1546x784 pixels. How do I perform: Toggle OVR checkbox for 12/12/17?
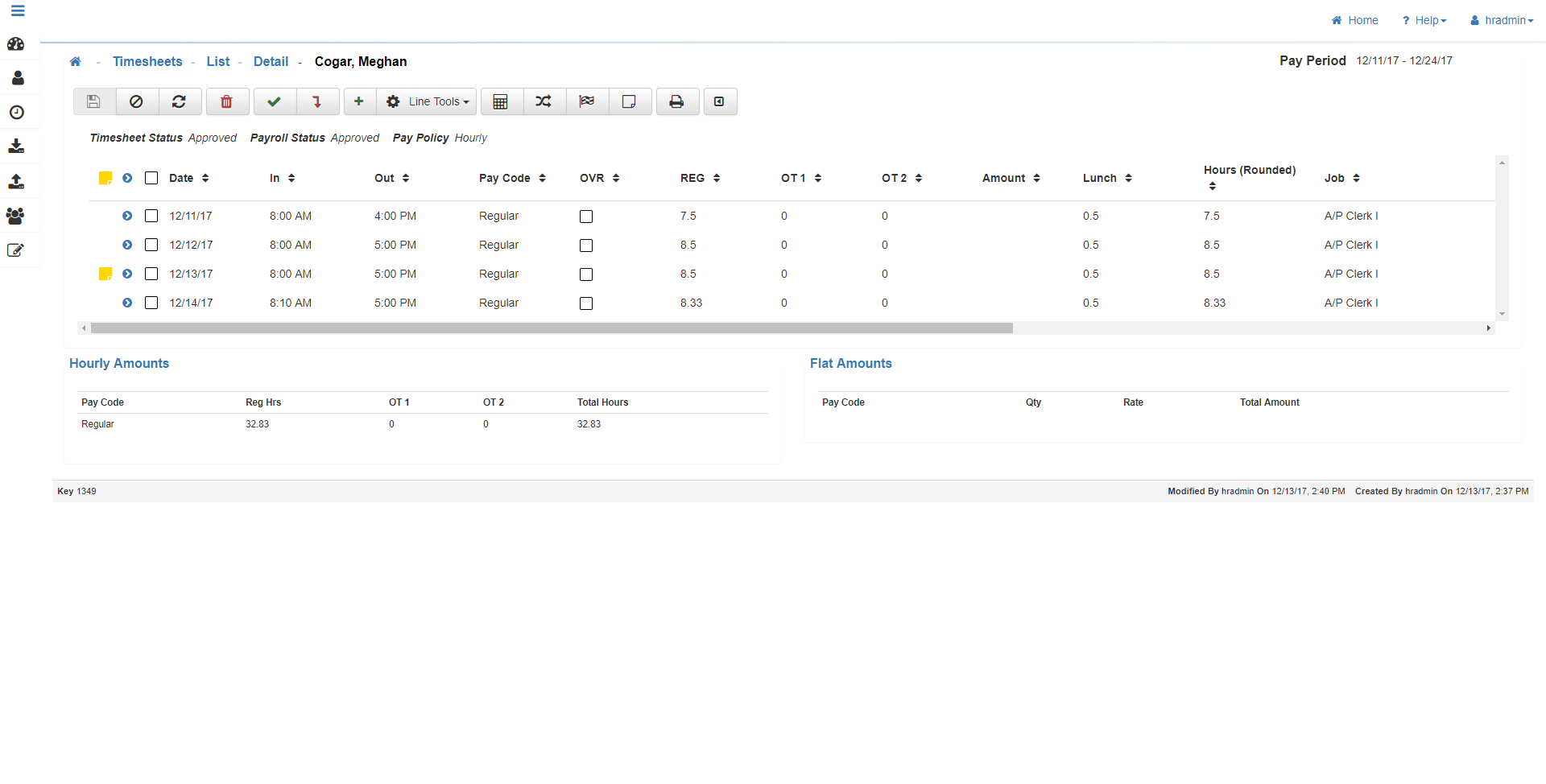tap(586, 246)
